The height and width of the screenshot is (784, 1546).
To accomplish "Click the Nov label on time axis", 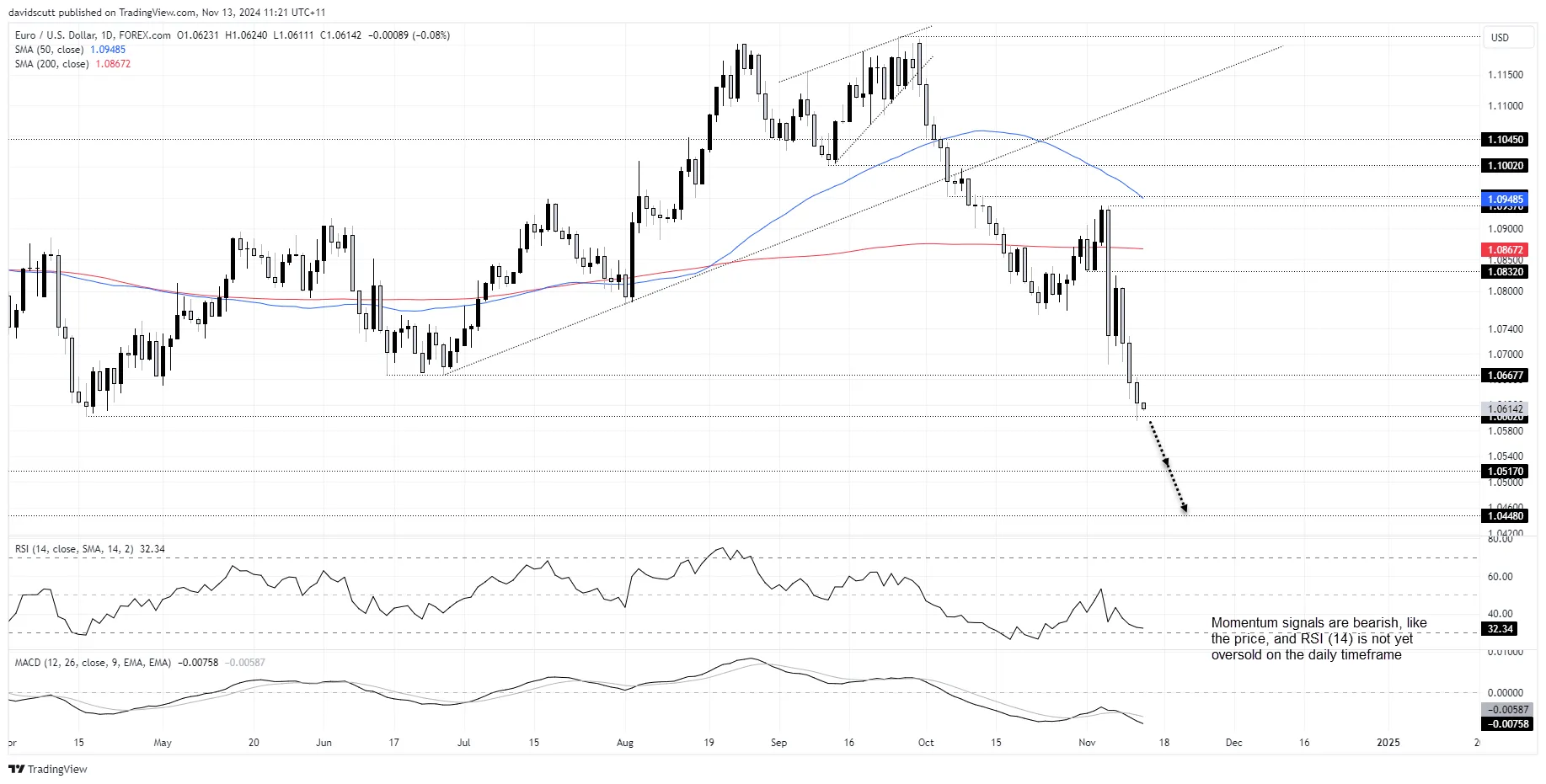I will pos(1087,743).
